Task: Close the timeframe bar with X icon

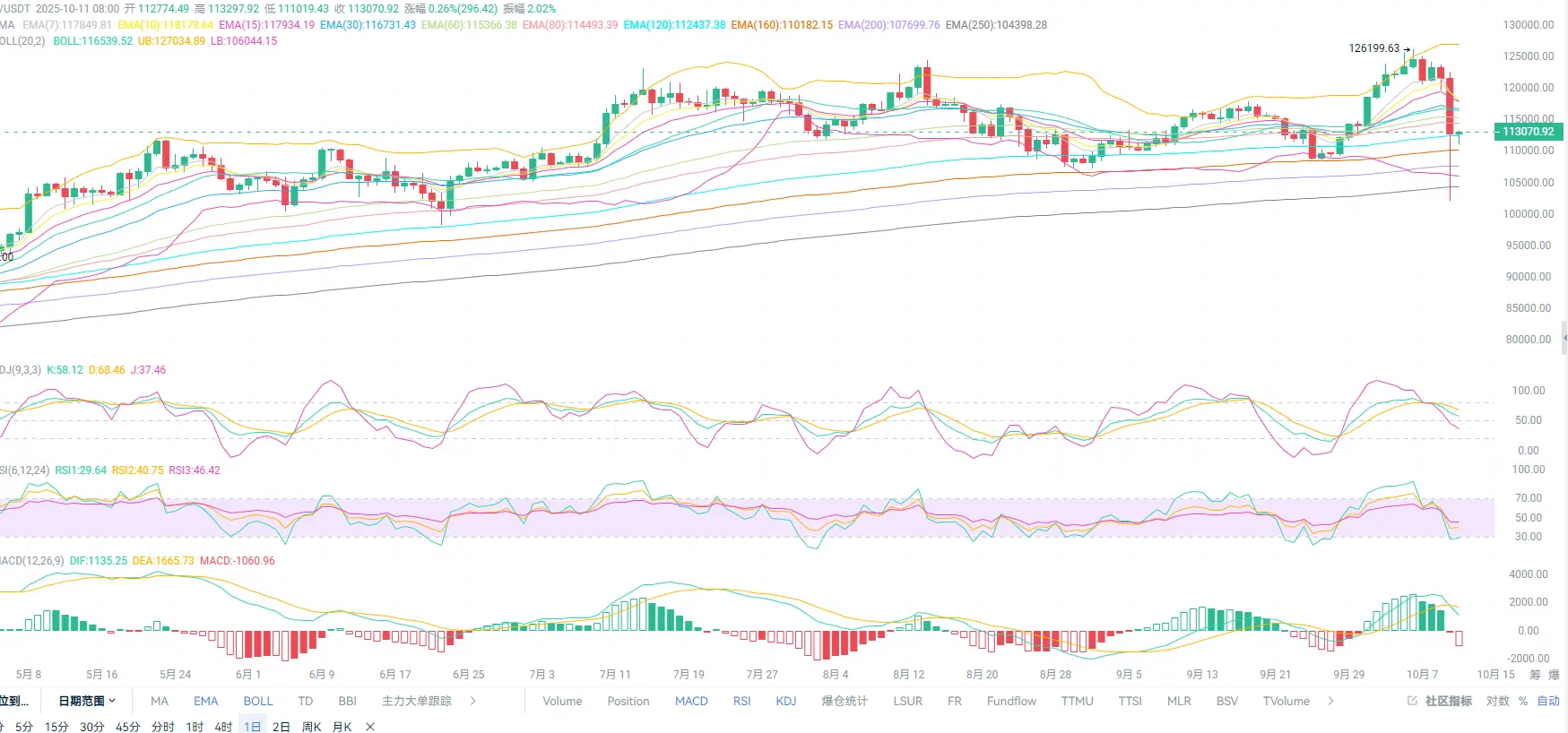Action: [x=370, y=727]
